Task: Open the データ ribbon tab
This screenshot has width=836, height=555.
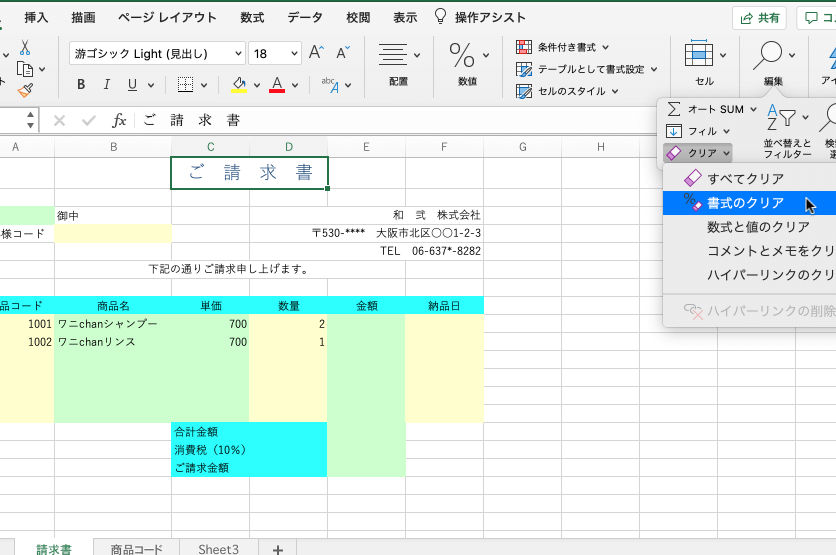Action: (305, 18)
